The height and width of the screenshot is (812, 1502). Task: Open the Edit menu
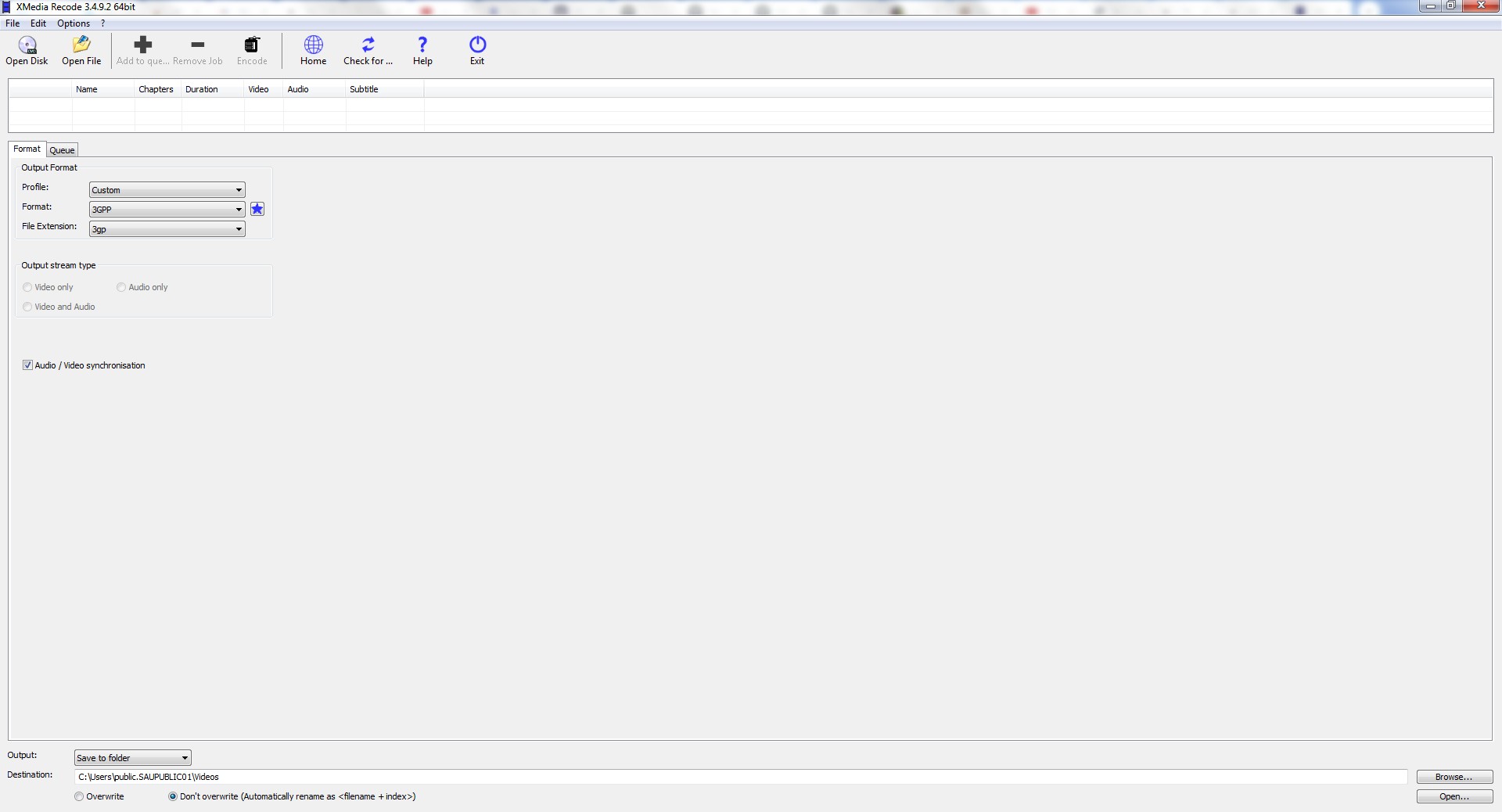click(x=38, y=23)
